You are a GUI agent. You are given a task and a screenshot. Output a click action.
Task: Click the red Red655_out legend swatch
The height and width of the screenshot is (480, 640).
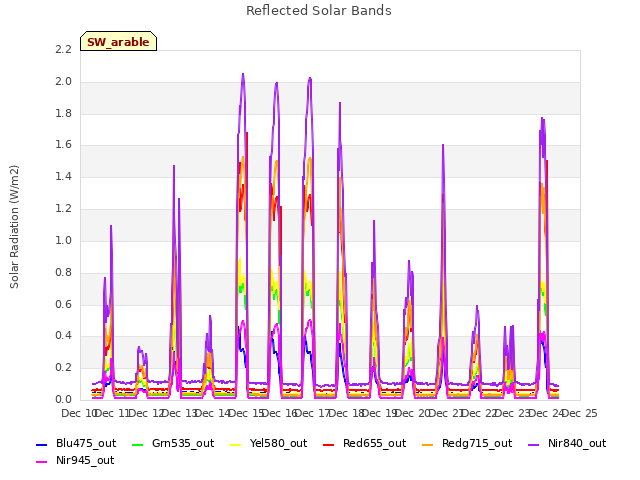click(x=329, y=444)
